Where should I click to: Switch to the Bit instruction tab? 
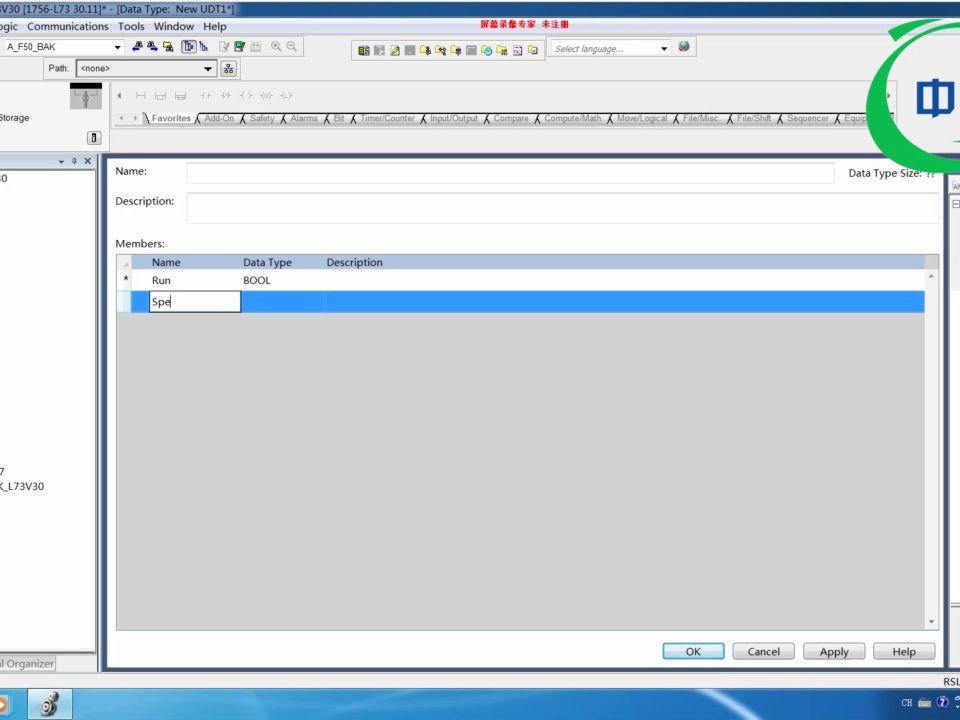(339, 118)
